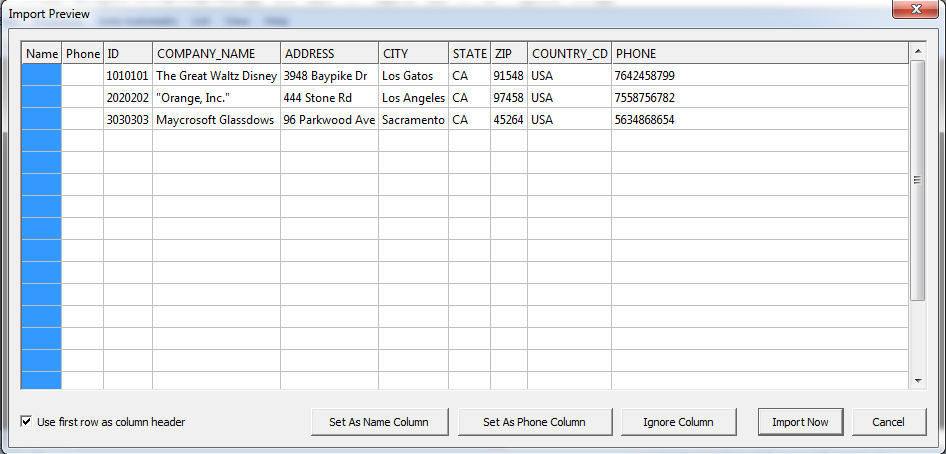The height and width of the screenshot is (454, 946).
Task: Select the STATE column header
Action: coord(470,54)
